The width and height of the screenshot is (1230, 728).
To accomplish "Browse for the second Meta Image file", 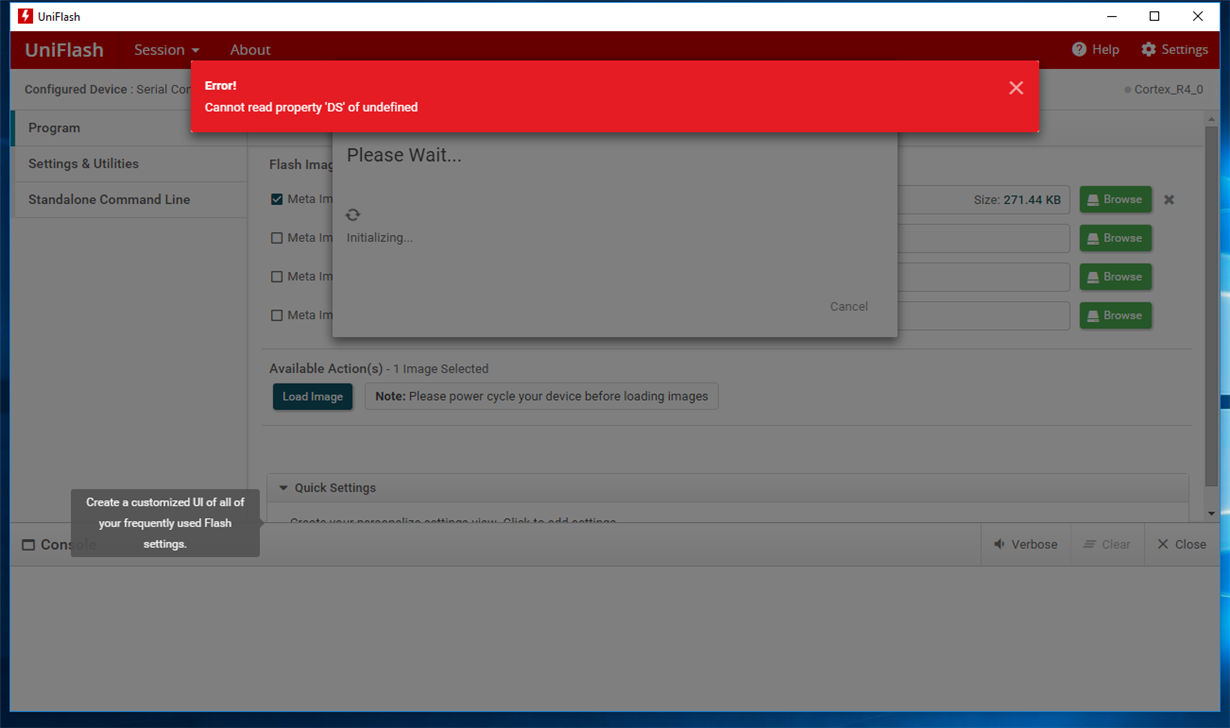I will [1115, 238].
